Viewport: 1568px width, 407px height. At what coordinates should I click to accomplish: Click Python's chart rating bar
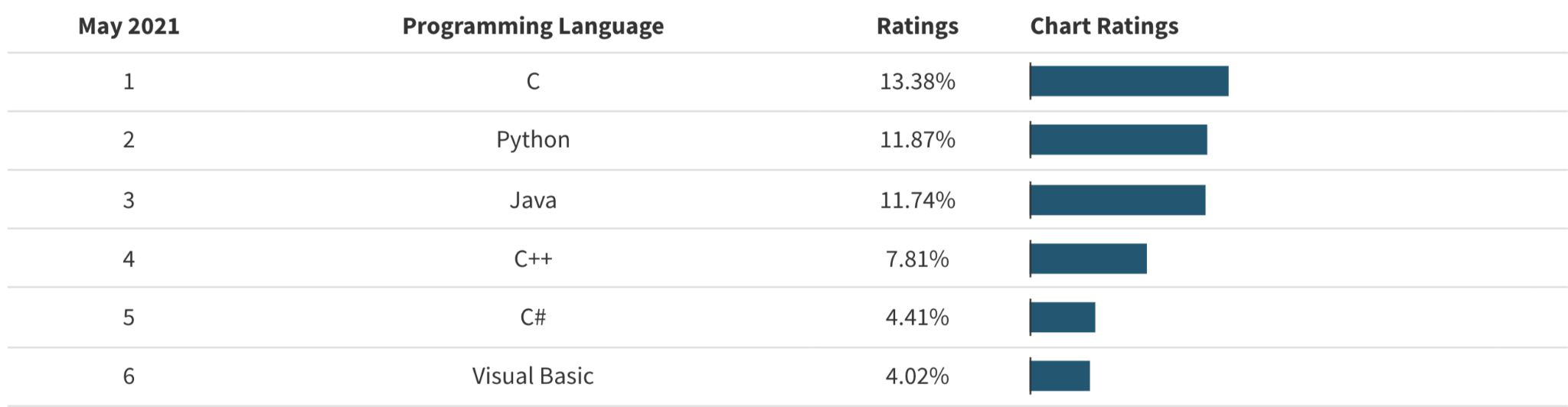pos(1119,140)
